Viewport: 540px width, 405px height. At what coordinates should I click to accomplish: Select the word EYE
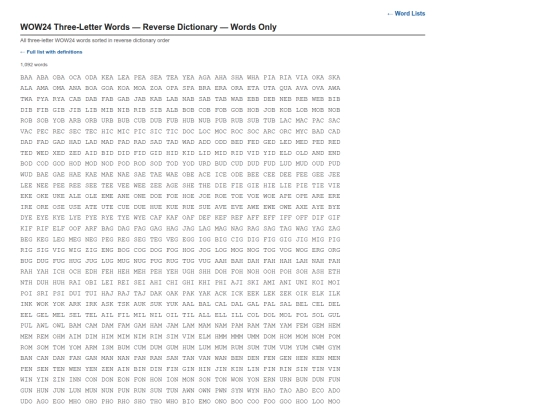[42, 218]
